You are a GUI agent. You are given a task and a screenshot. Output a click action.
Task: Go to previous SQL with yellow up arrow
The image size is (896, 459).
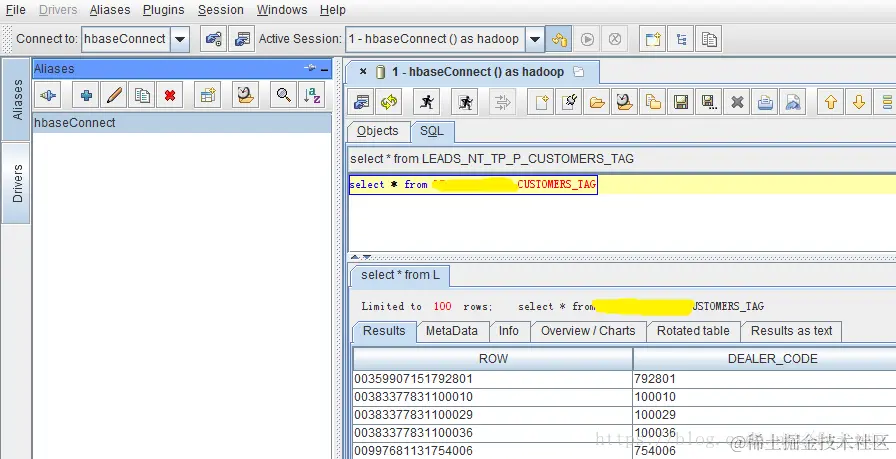[x=831, y=102]
